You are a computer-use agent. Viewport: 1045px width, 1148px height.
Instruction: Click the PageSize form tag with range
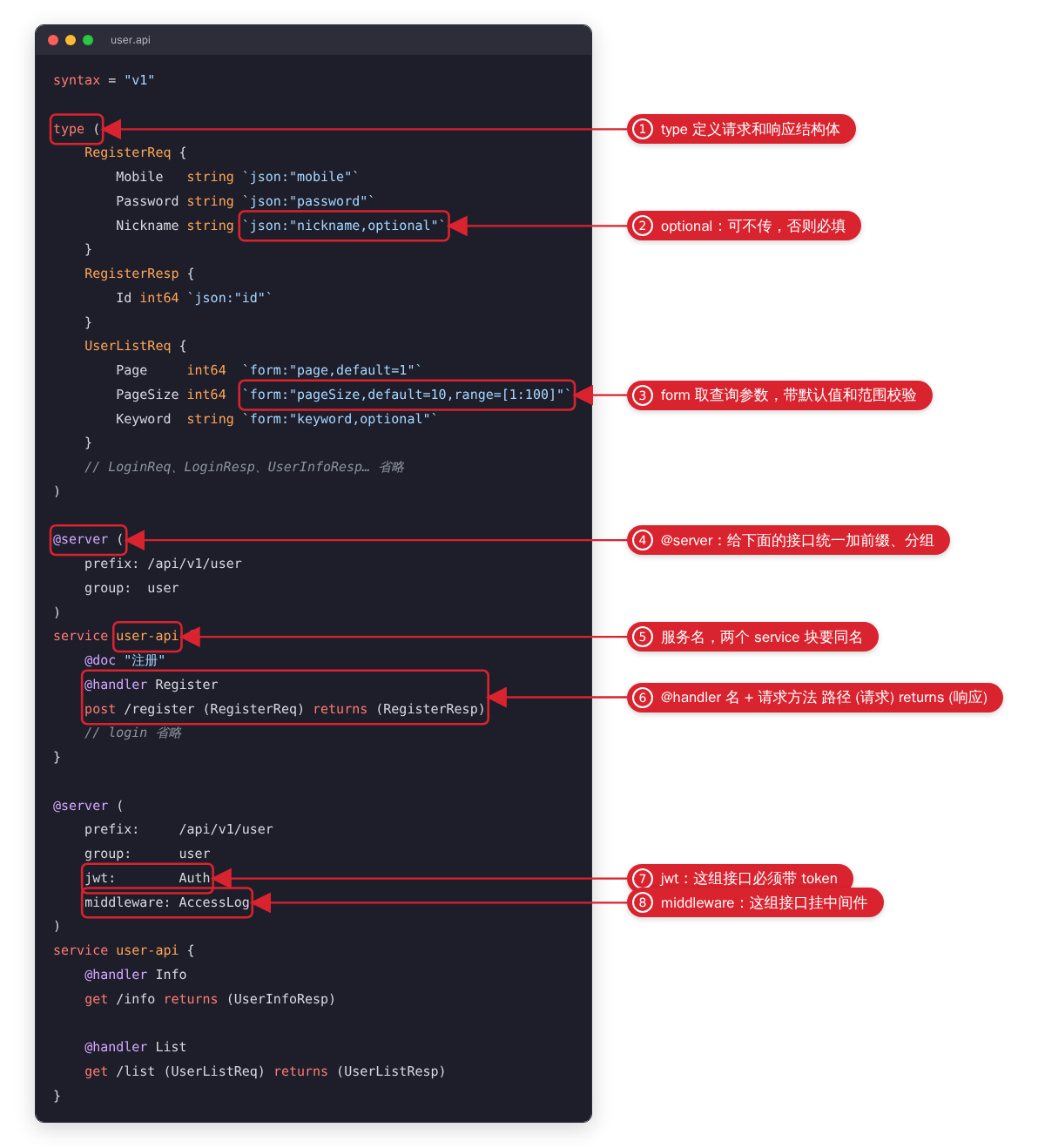click(x=407, y=395)
